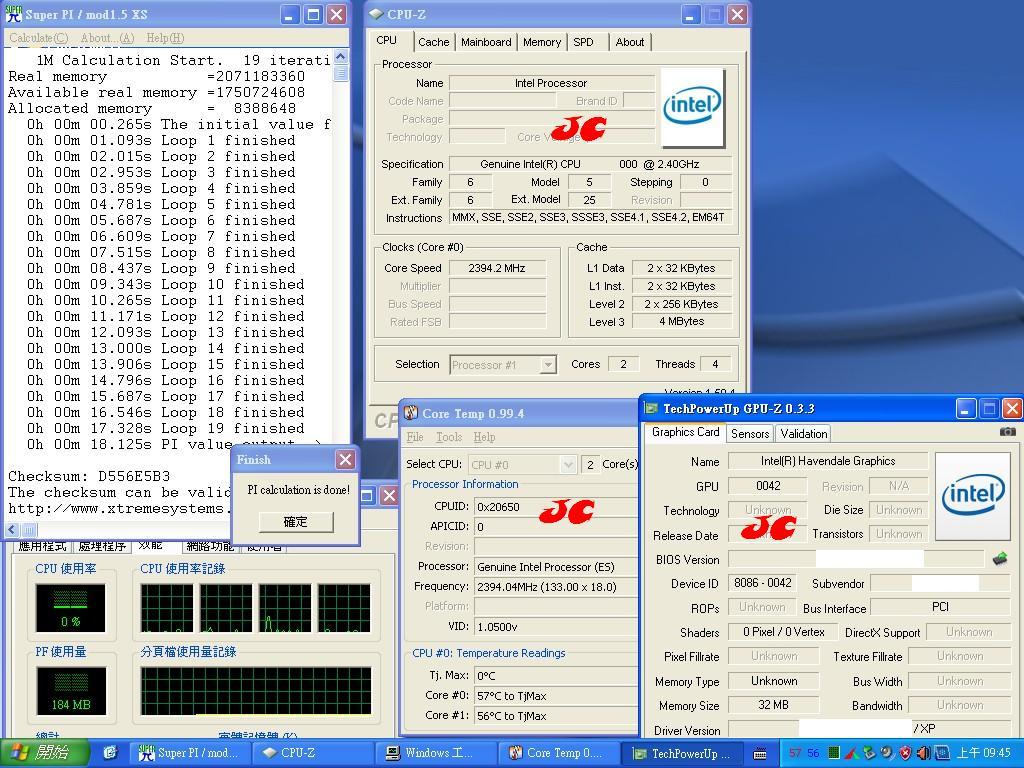The width and height of the screenshot is (1024, 768).
Task: Open the Tools menu in Core Temp
Action: 448,436
